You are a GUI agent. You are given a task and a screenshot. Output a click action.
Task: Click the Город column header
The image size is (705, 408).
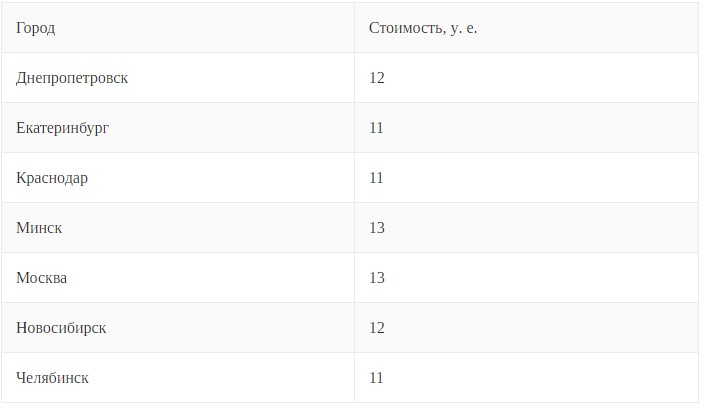tap(36, 28)
